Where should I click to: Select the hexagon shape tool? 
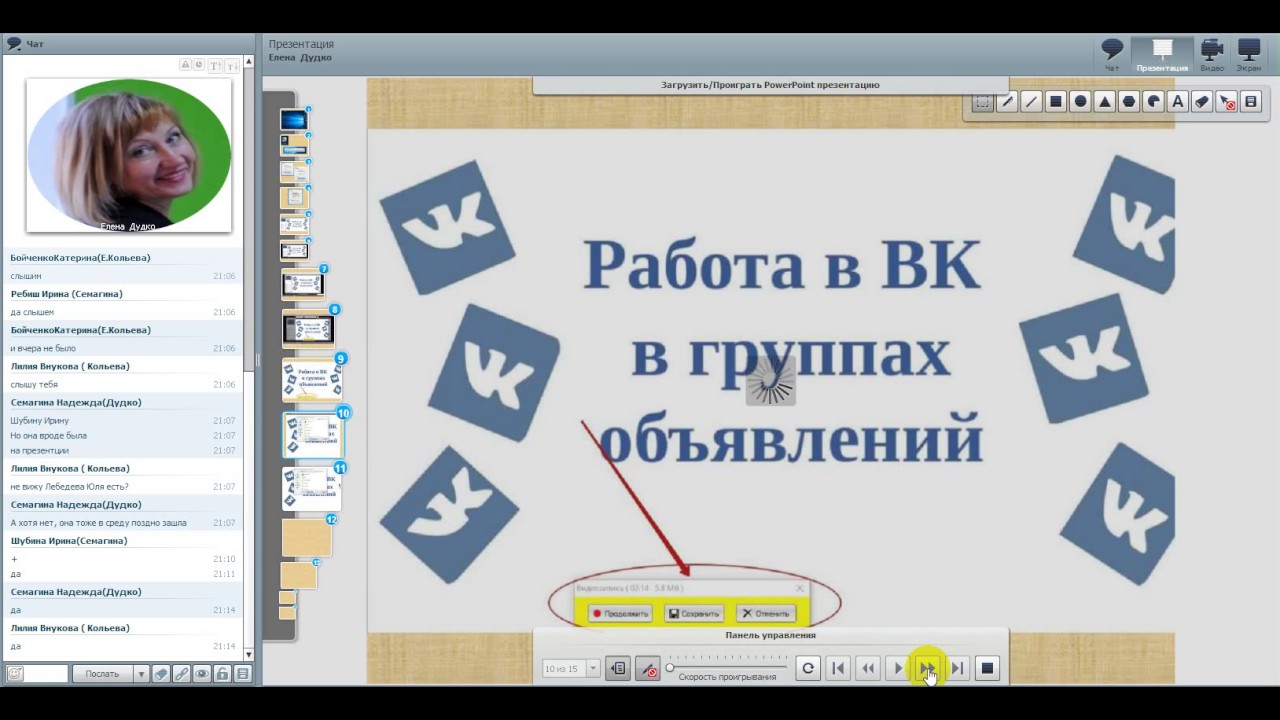(x=1129, y=102)
